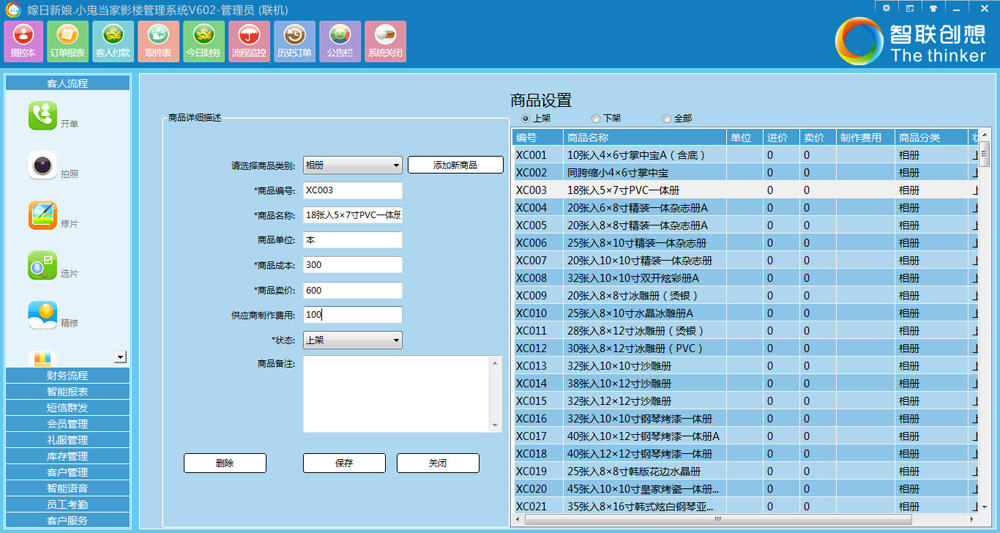Click the 供应商制作费用 field containing 100
1000x533 pixels.
(x=353, y=315)
